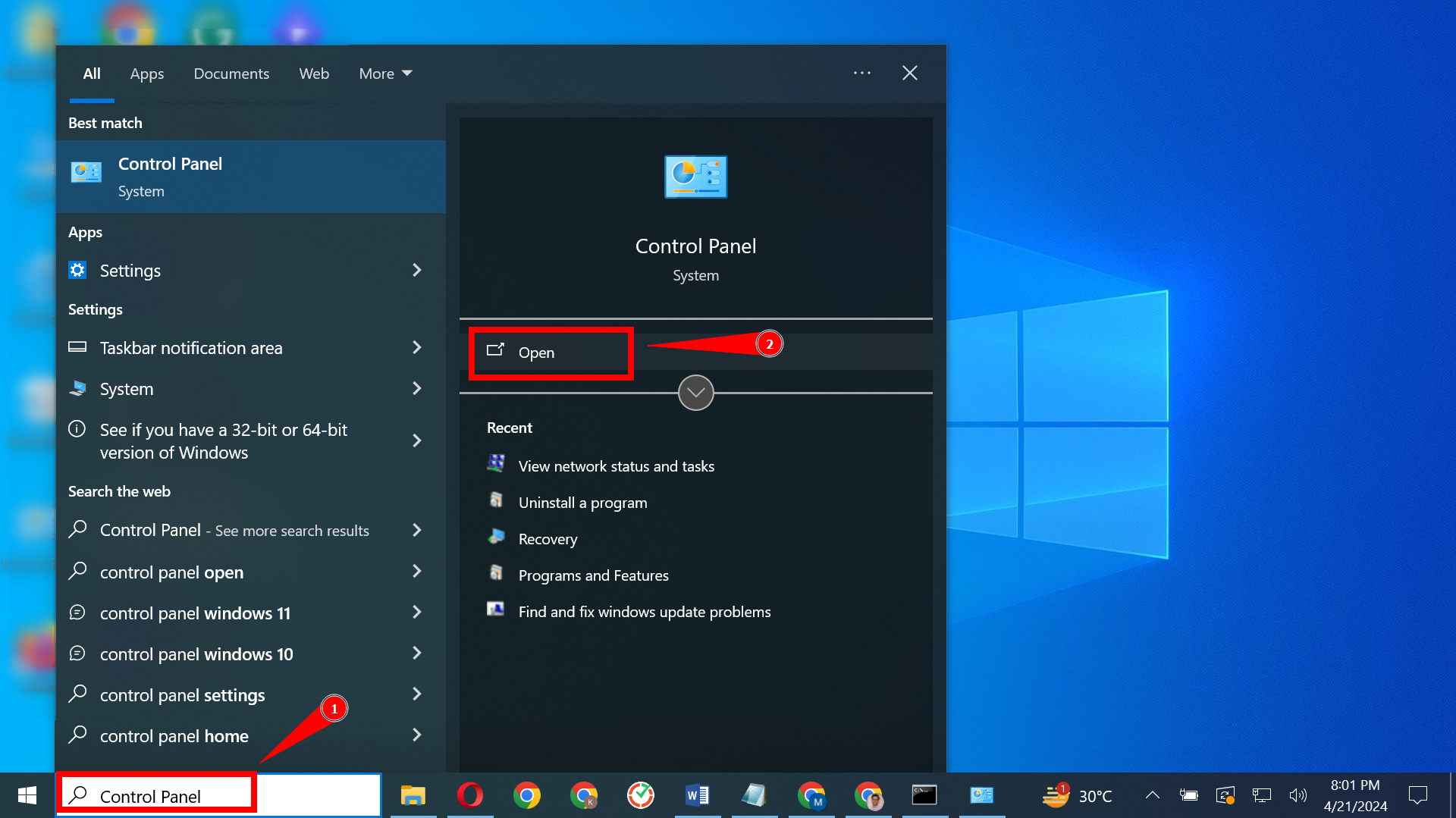Click the magnifier icon in the search box

(x=77, y=794)
